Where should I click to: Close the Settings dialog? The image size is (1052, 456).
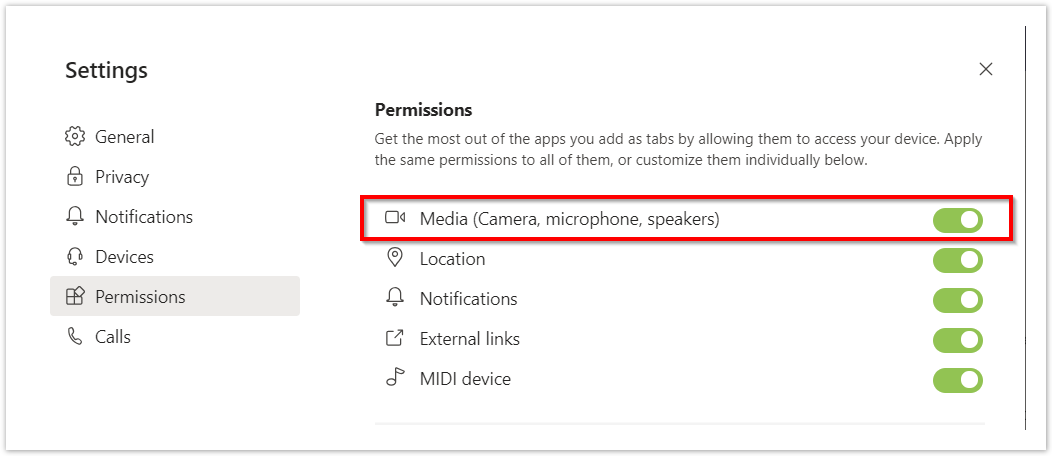point(986,69)
